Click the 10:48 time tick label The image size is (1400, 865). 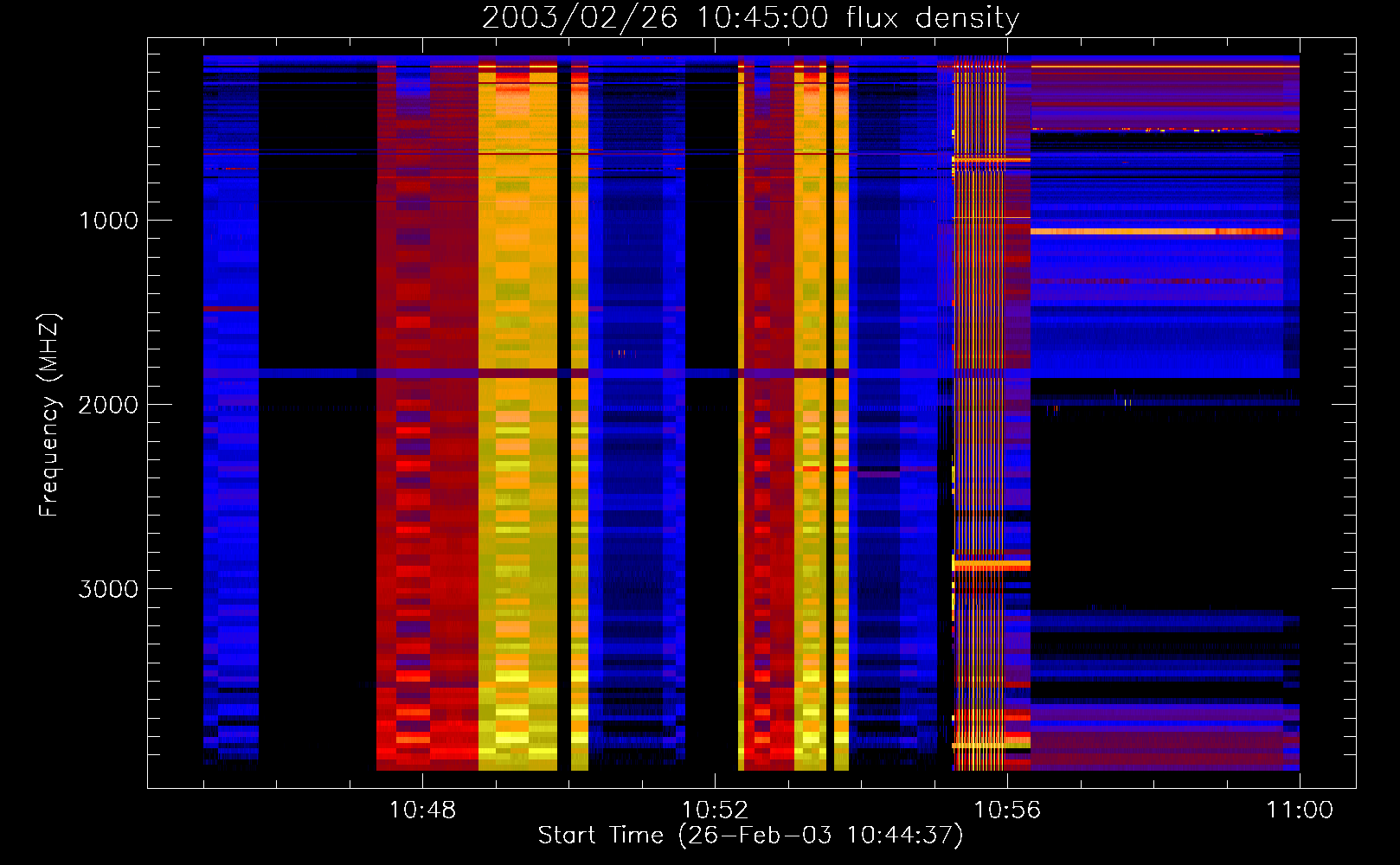click(x=422, y=811)
